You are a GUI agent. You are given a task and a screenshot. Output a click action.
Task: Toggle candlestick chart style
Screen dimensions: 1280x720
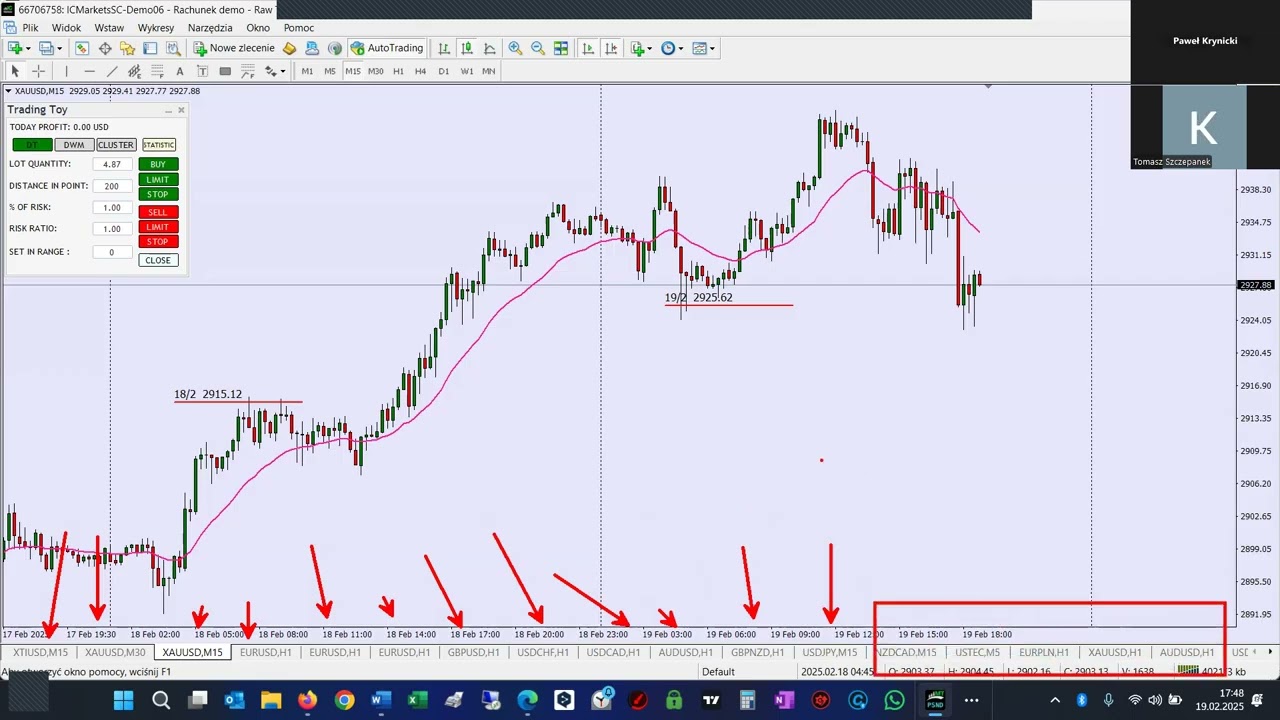pyautogui.click(x=467, y=48)
